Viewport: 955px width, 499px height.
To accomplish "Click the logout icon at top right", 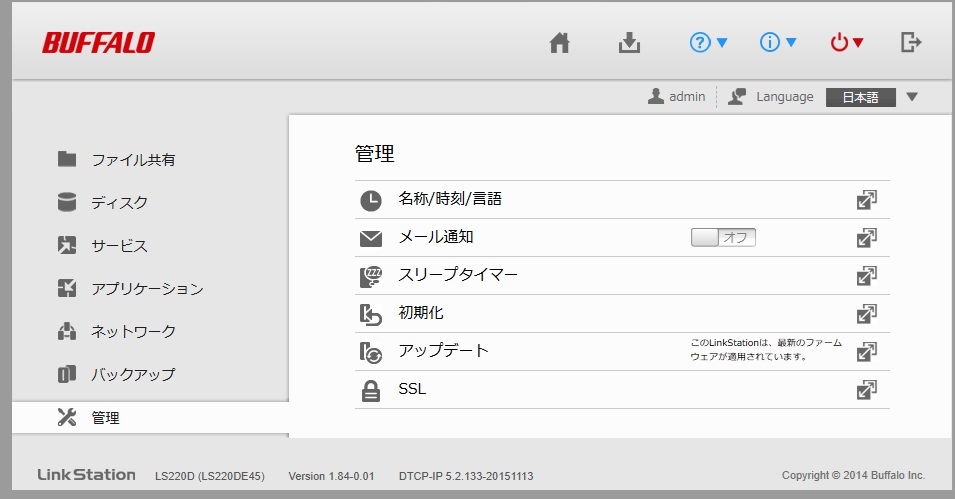I will 910,43.
